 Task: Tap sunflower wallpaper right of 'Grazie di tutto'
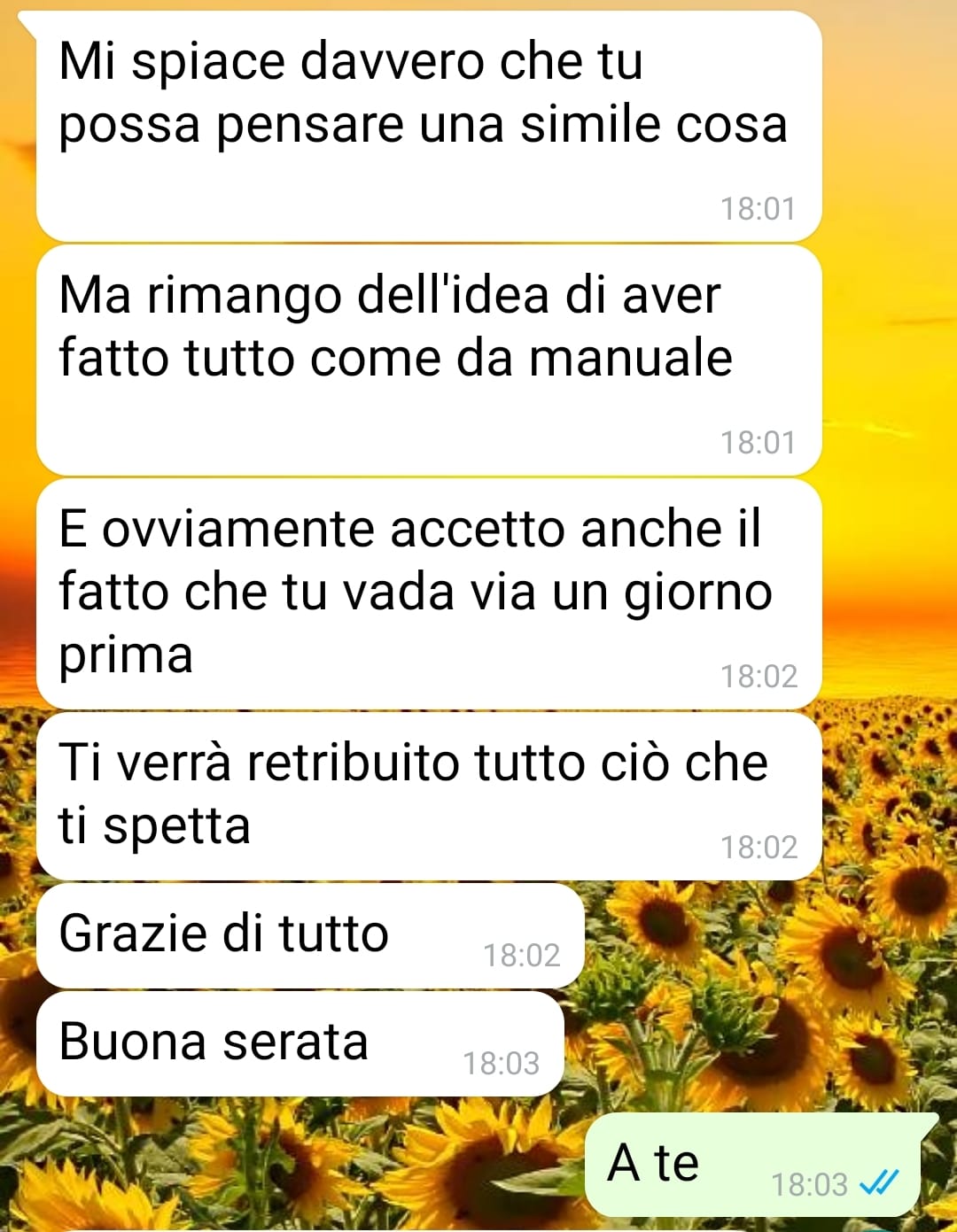point(762,939)
